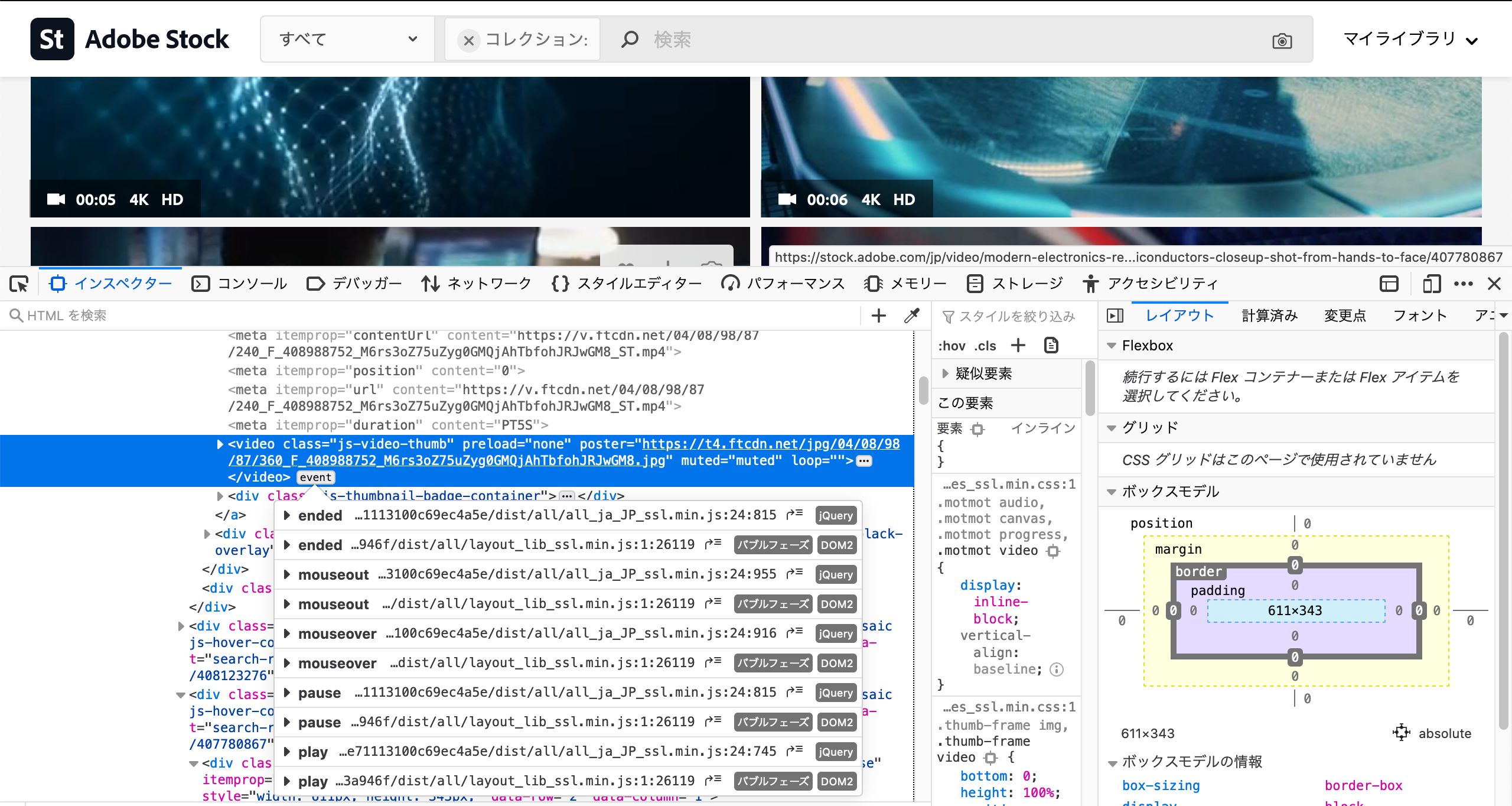Click the camera visual search icon

1282,40
